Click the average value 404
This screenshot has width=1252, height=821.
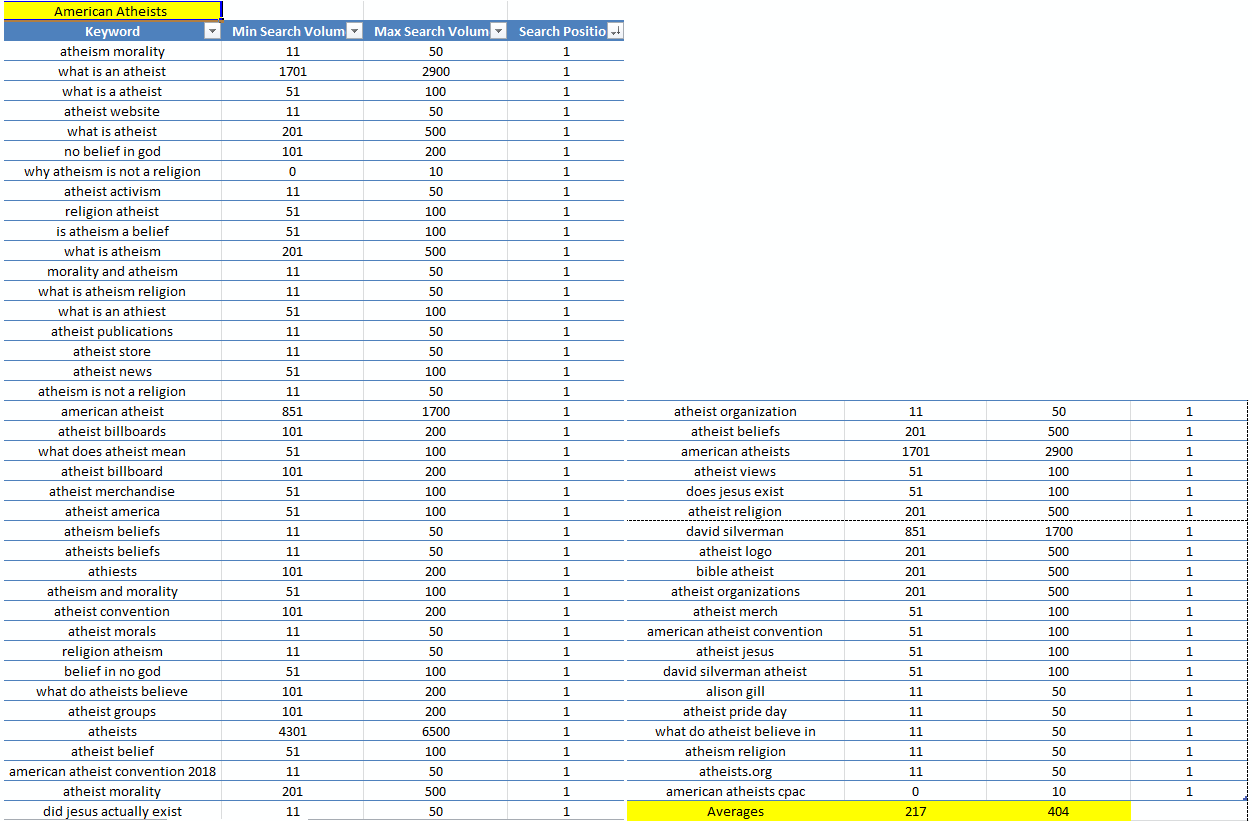click(1058, 811)
